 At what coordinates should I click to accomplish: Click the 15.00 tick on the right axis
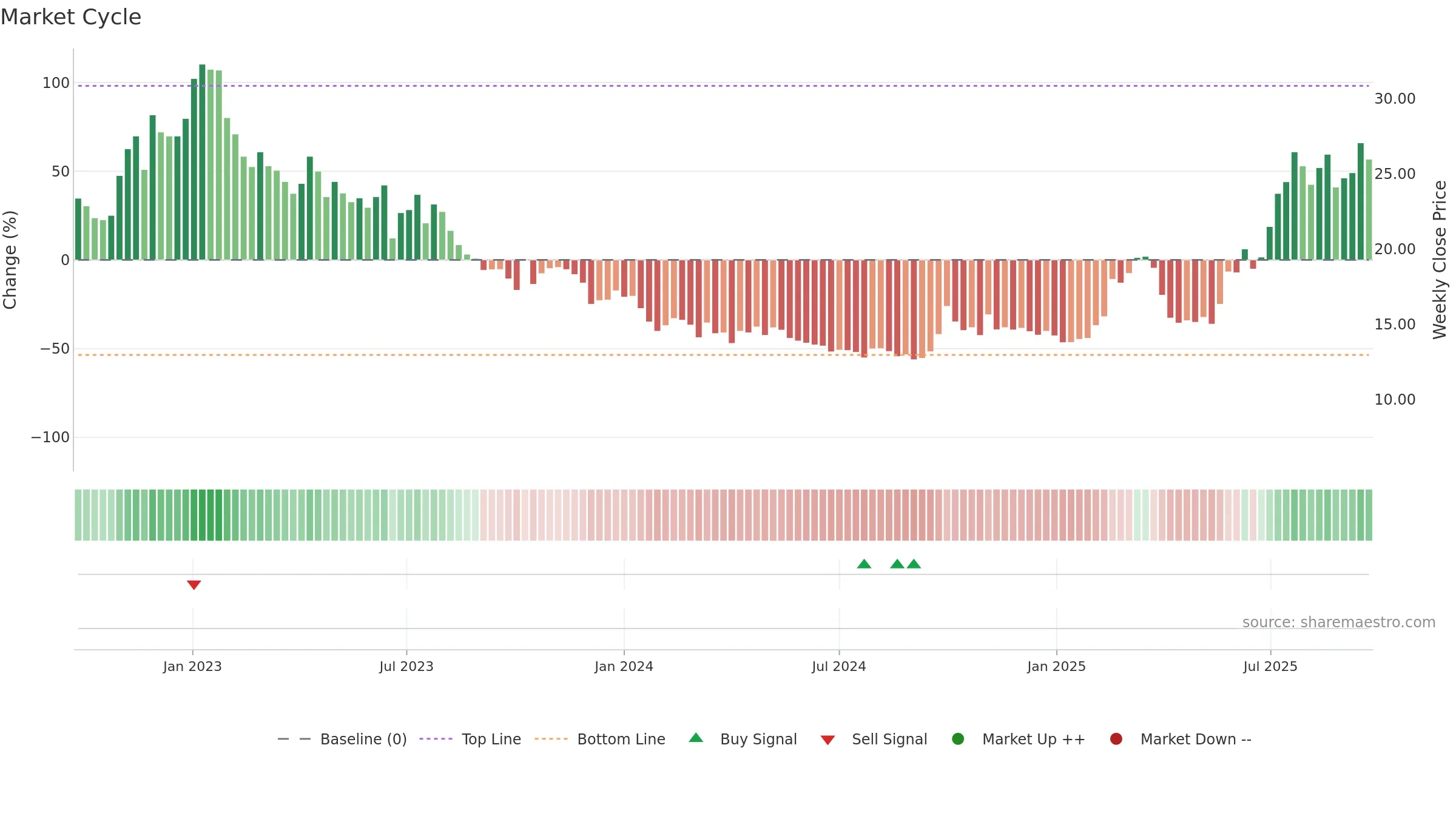(x=1395, y=325)
